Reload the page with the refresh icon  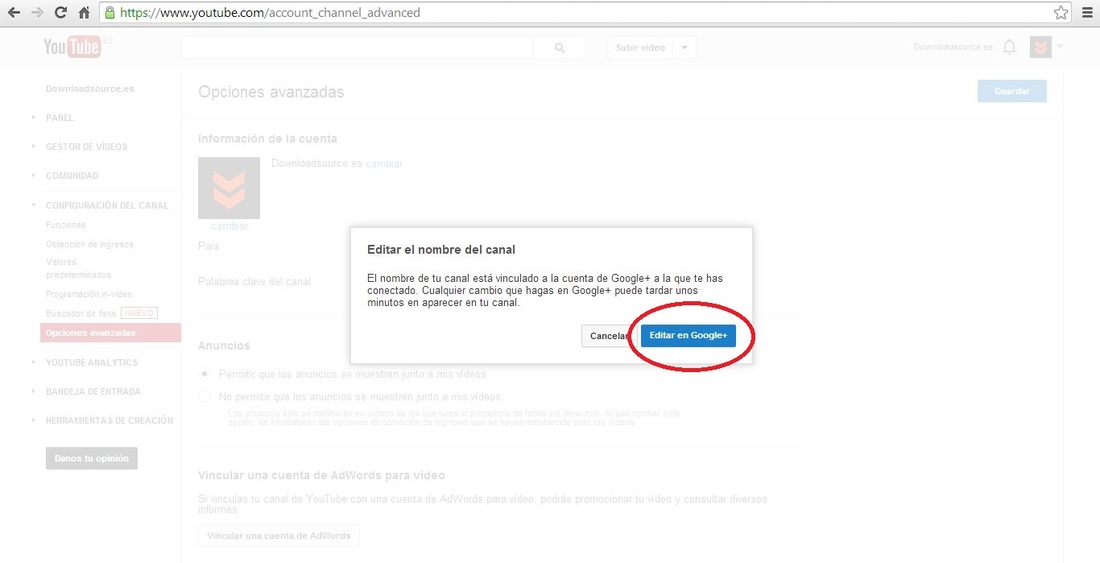coord(61,13)
